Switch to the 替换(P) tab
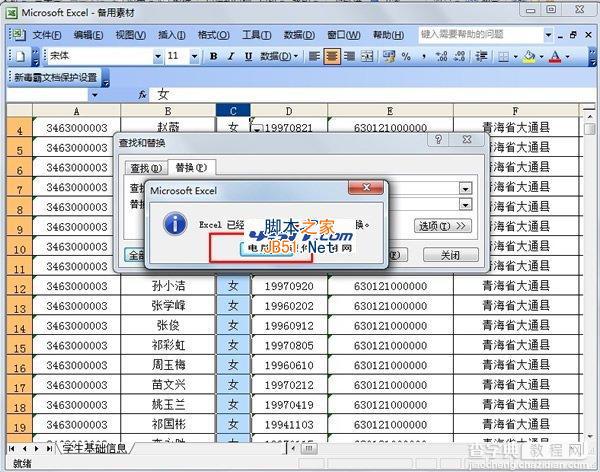The width and height of the screenshot is (600, 472). click(191, 167)
